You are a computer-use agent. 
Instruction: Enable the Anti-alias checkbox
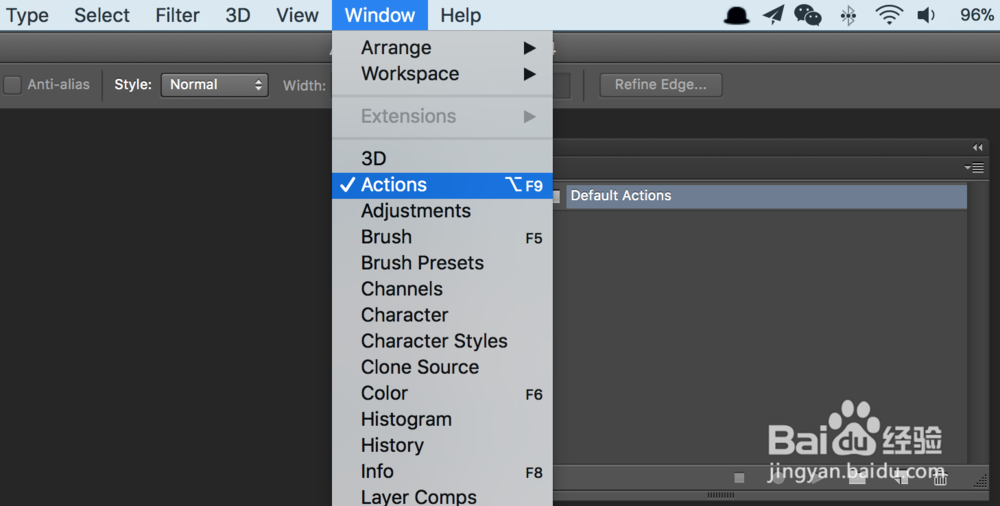coord(13,85)
